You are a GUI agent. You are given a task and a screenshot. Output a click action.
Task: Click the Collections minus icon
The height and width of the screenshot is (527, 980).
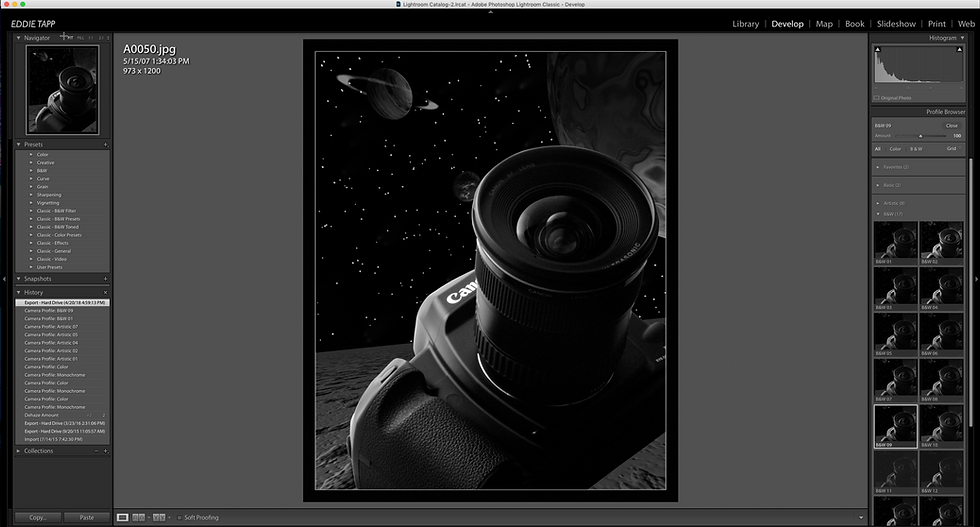[x=96, y=451]
